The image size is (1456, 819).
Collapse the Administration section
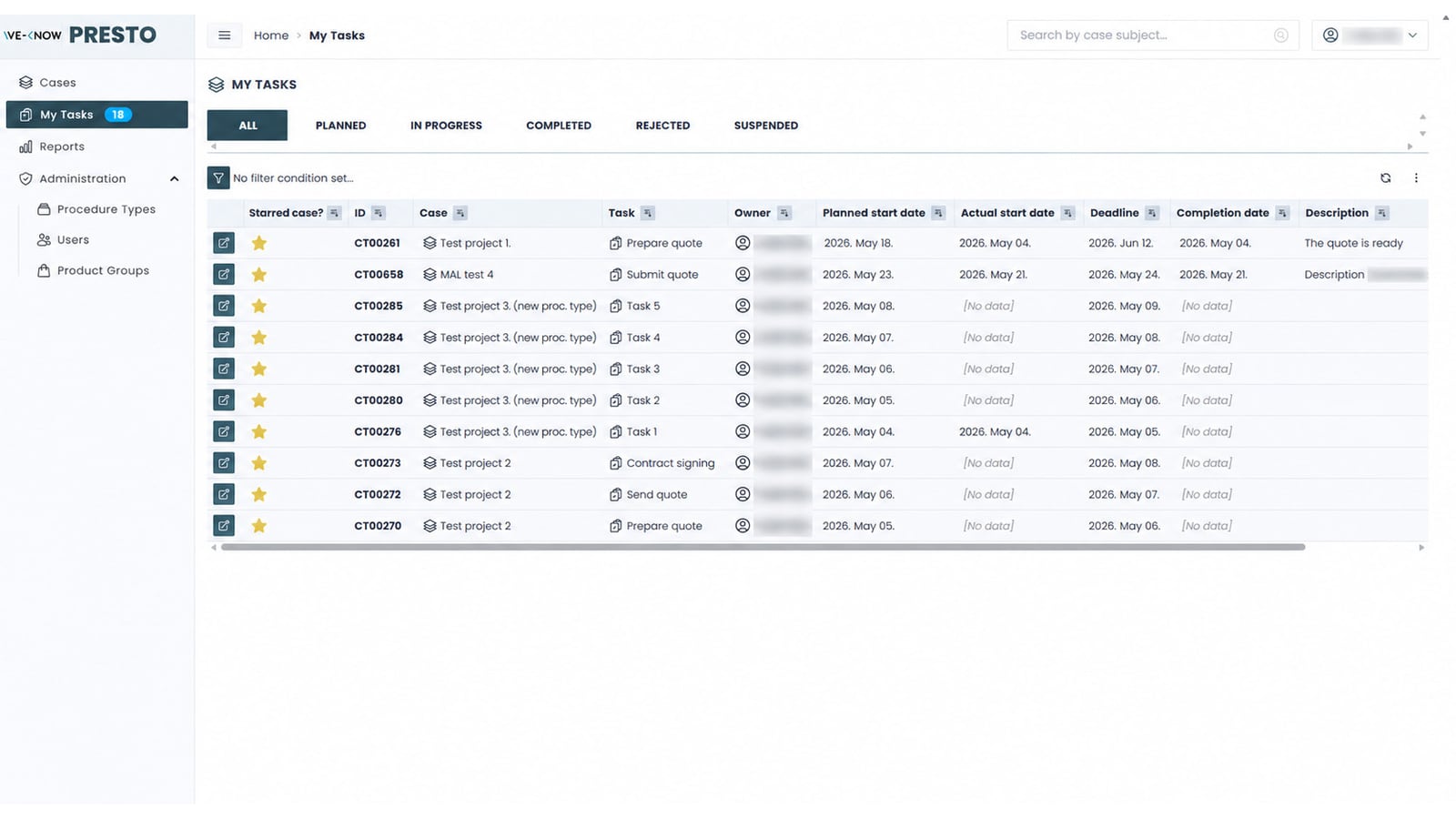pos(174,179)
